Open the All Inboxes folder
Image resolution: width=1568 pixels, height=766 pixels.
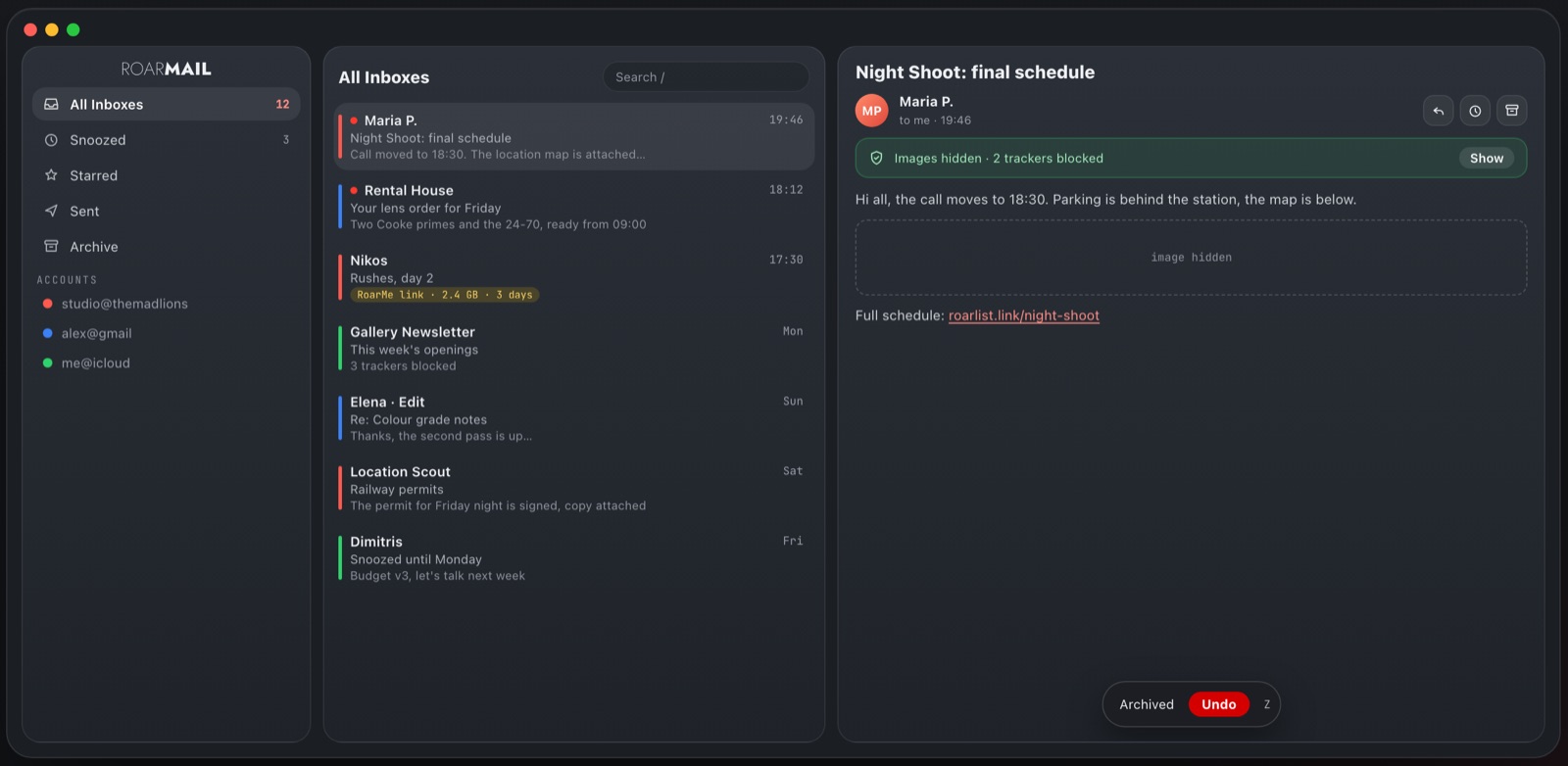(x=167, y=104)
